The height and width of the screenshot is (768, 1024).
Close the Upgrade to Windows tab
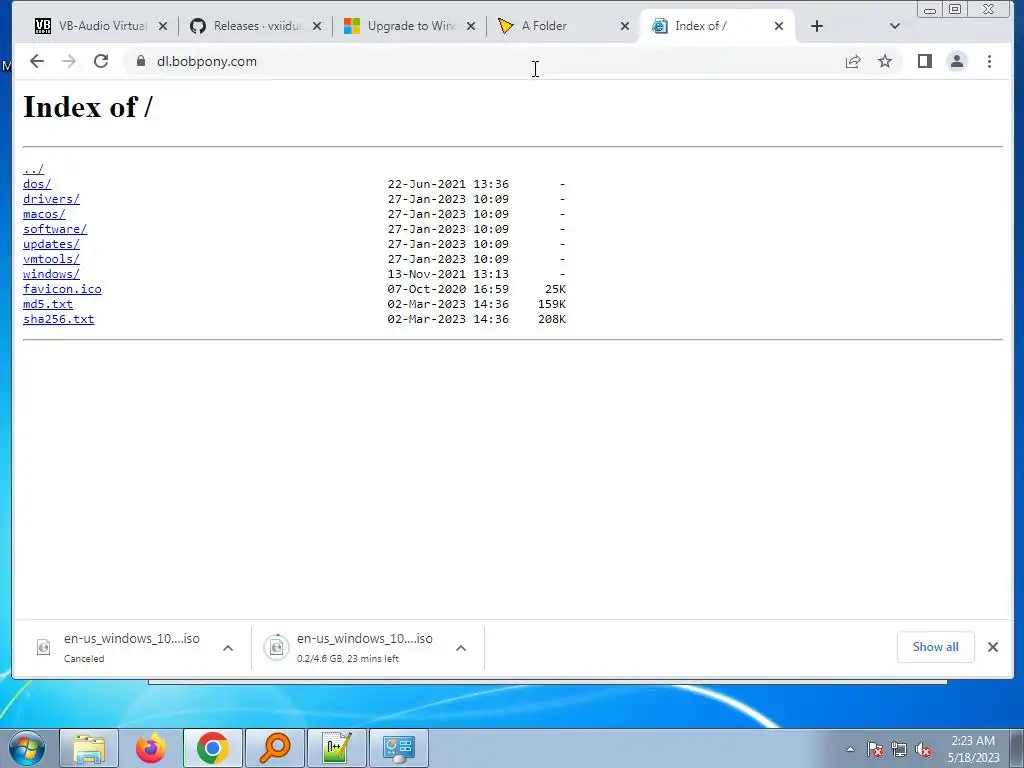pos(471,26)
